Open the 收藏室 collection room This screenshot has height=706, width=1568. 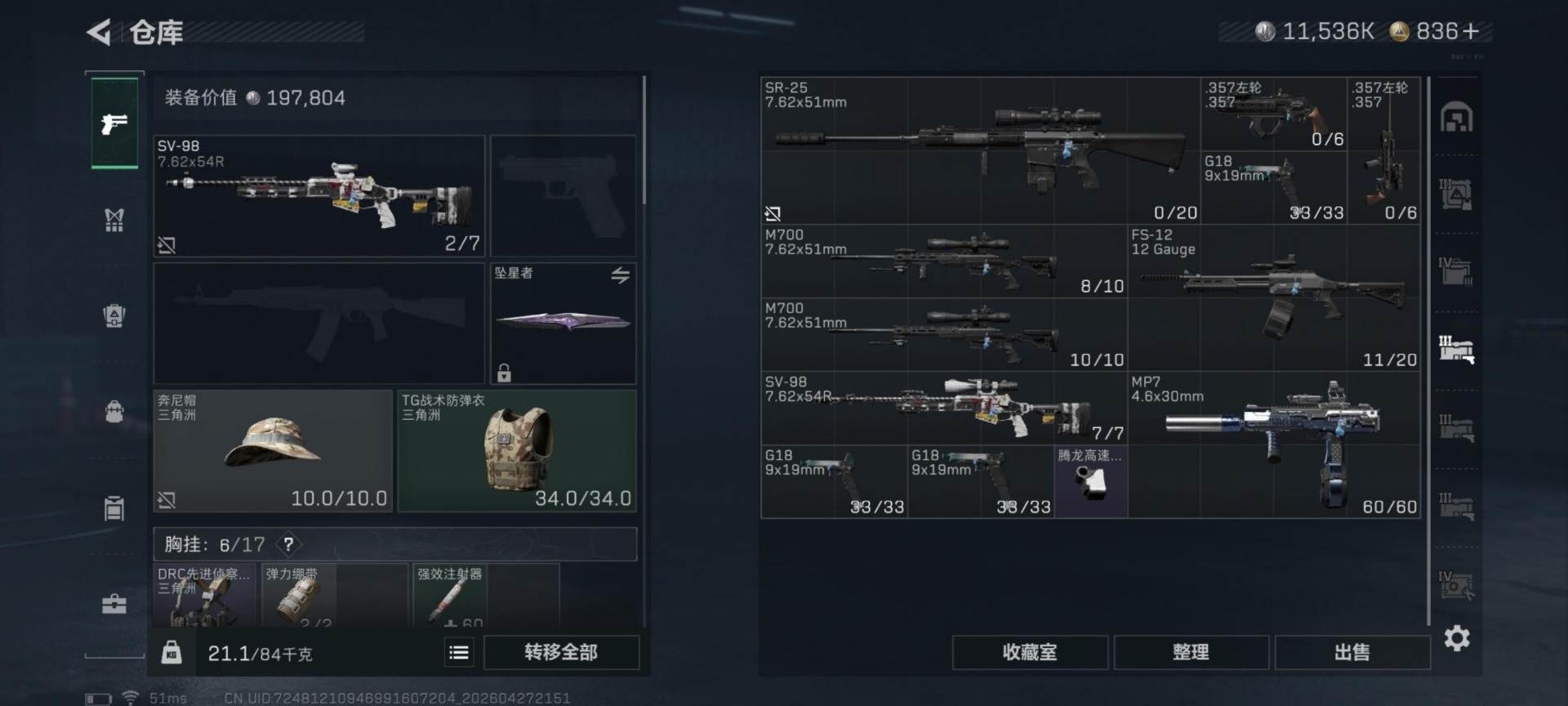pyautogui.click(x=1030, y=652)
